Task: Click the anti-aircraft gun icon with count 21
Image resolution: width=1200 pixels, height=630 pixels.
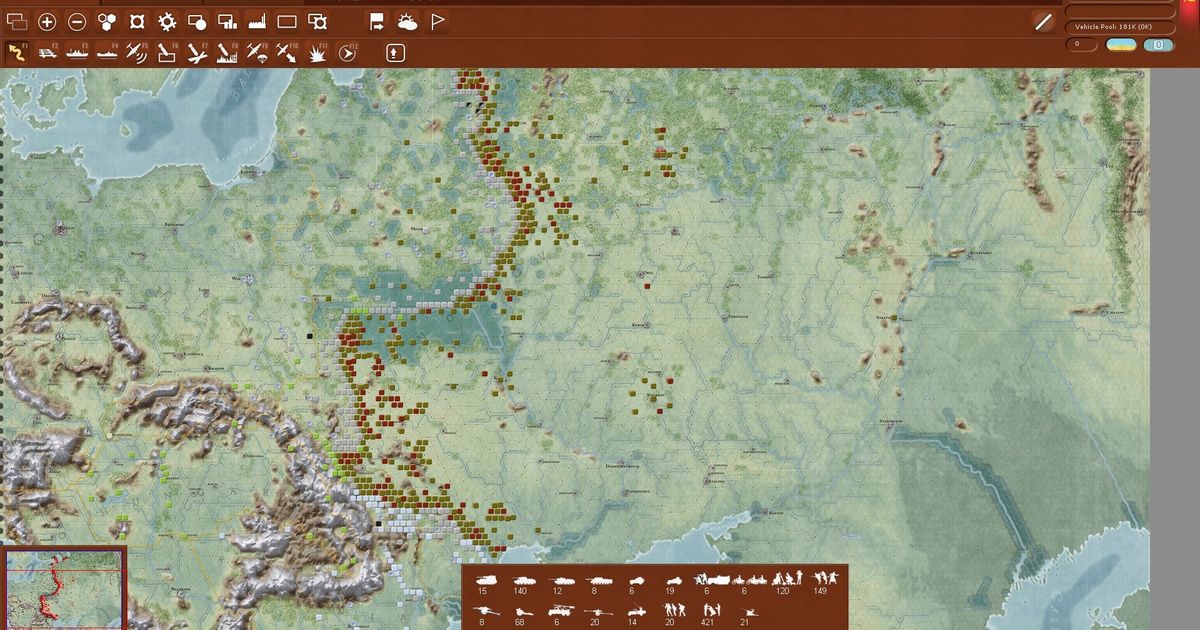Action: point(749,612)
